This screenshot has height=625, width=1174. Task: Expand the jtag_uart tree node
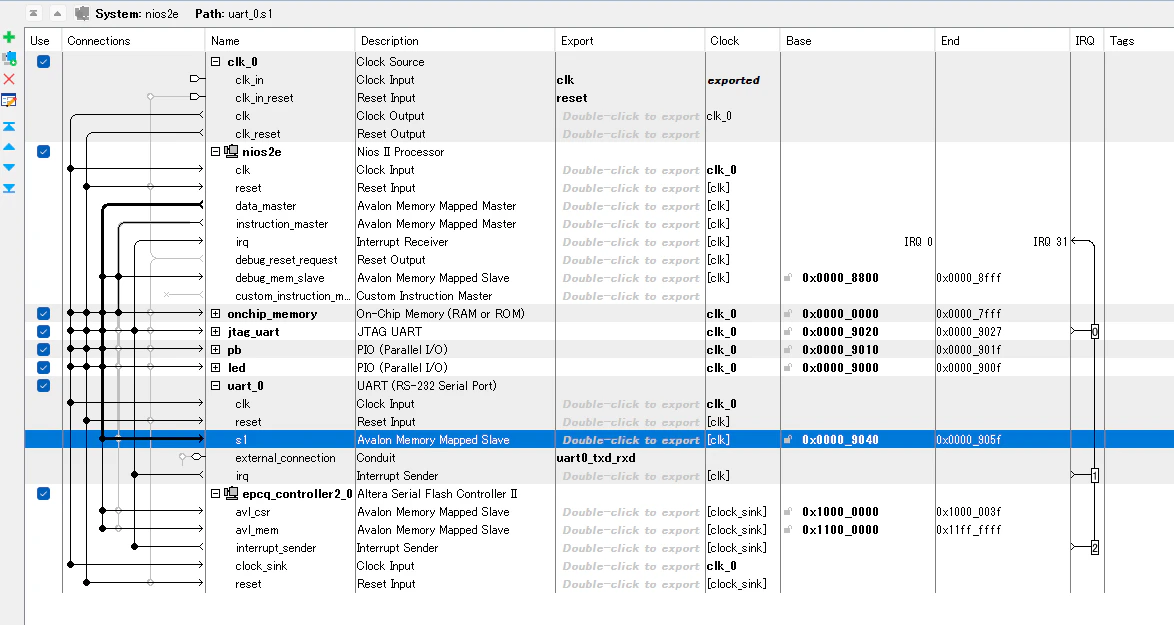pyautogui.click(x=216, y=332)
